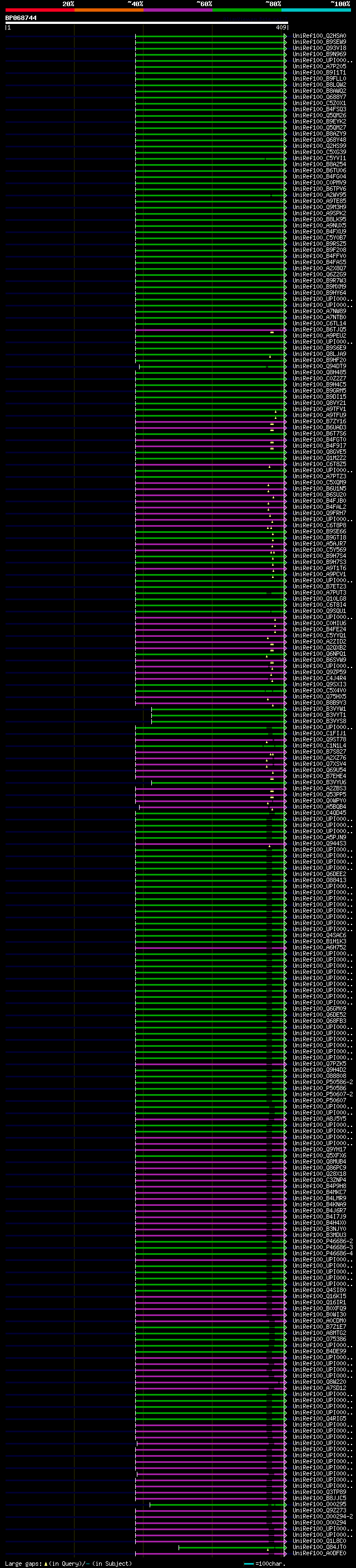Select hit label UniRef100_B7ZY16
Screen dimensions: 356x1568
click(x=319, y=421)
